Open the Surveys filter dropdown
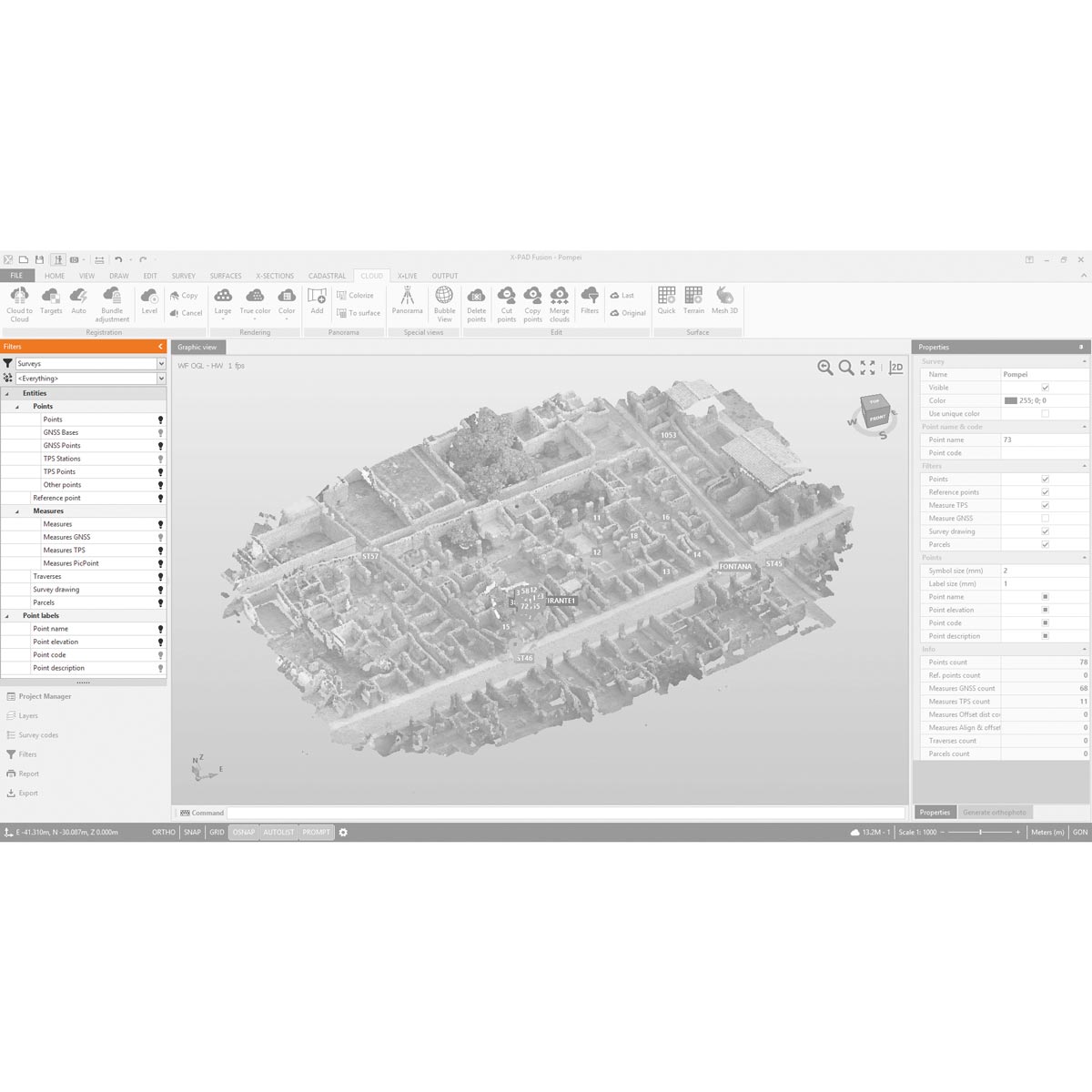This screenshot has width=1092, height=1092. (x=161, y=364)
